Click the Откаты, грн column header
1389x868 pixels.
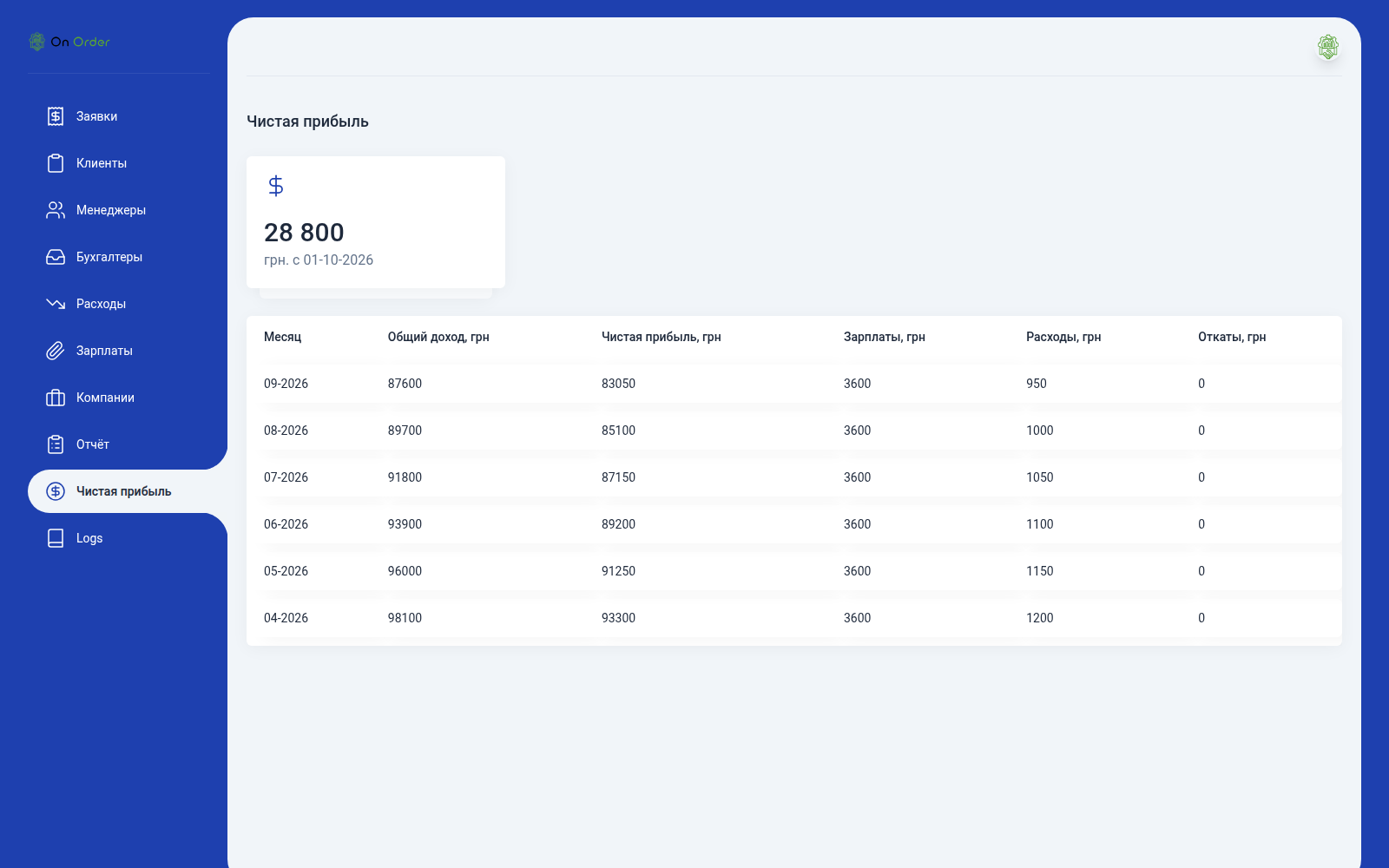(x=1232, y=337)
